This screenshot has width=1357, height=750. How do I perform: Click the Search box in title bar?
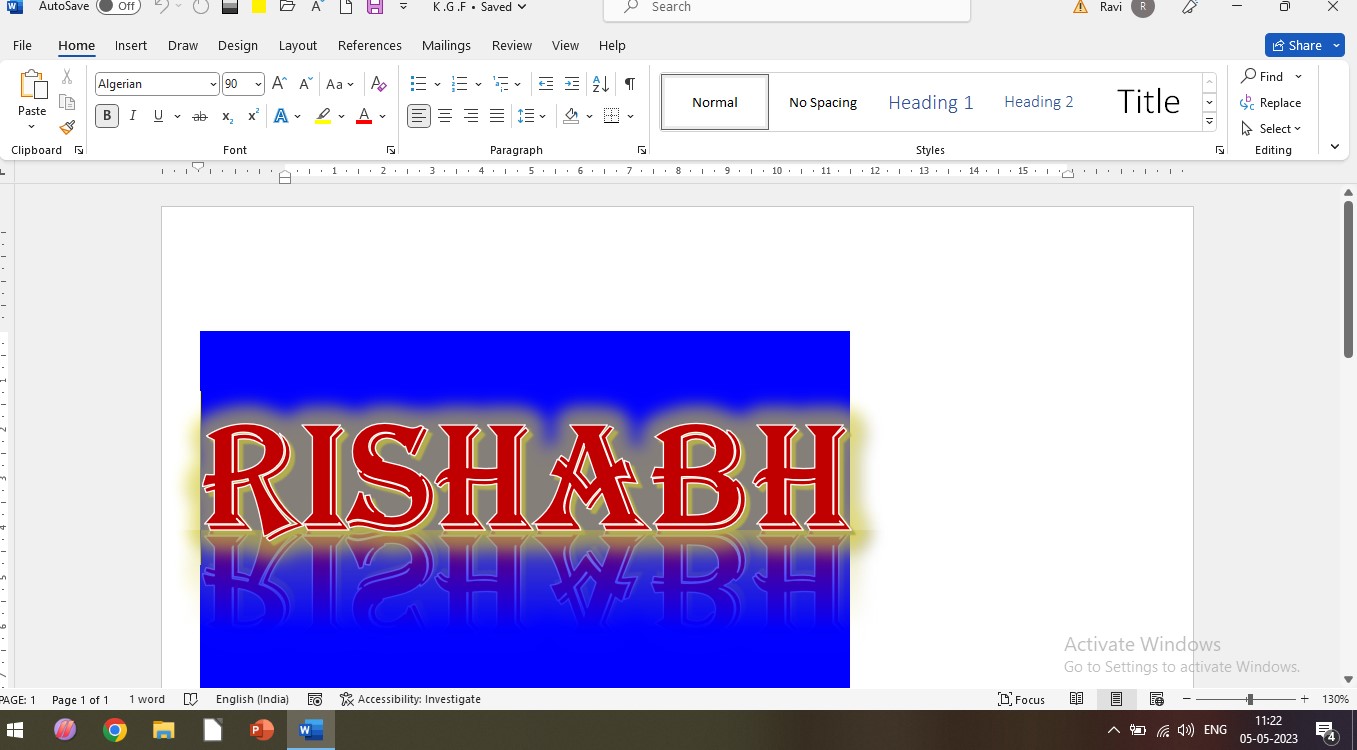point(787,7)
